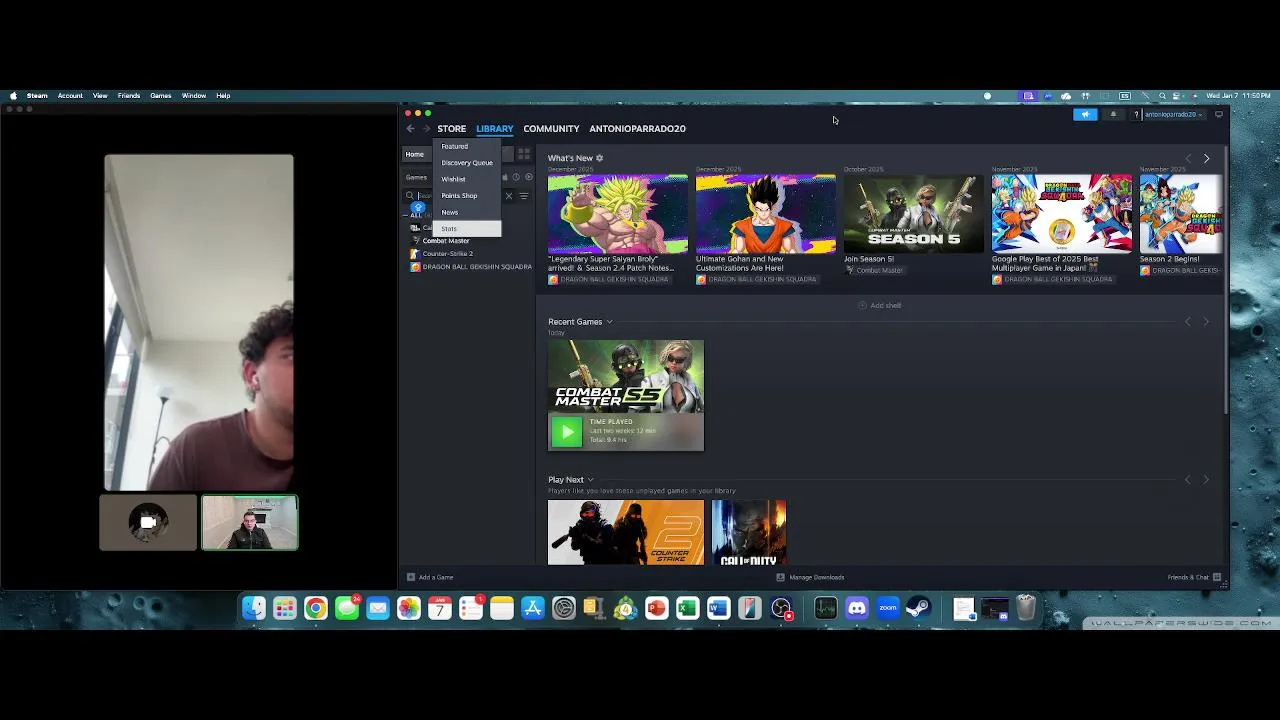Open System Settings from the Dock
The image size is (1280, 720).
click(x=564, y=608)
